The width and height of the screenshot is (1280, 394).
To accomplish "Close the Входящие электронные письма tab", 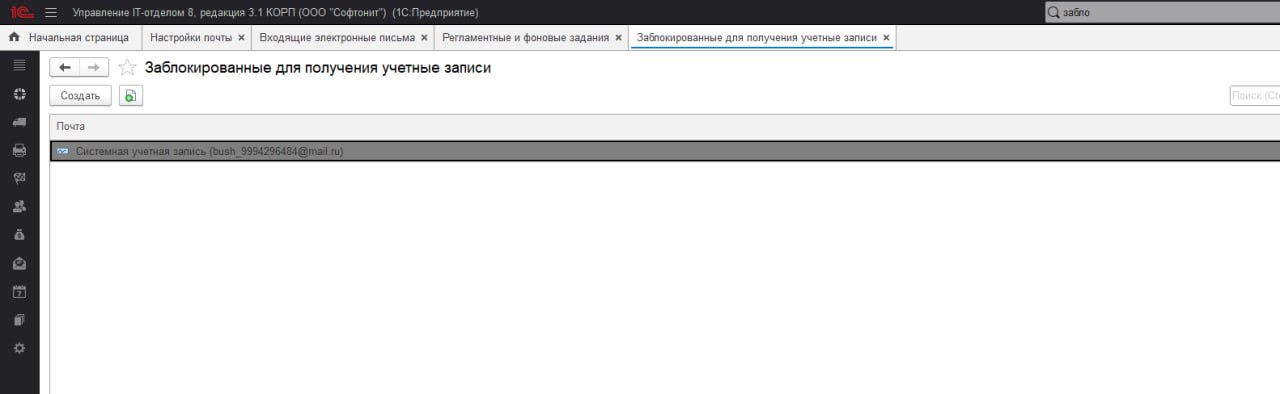I will tap(424, 37).
